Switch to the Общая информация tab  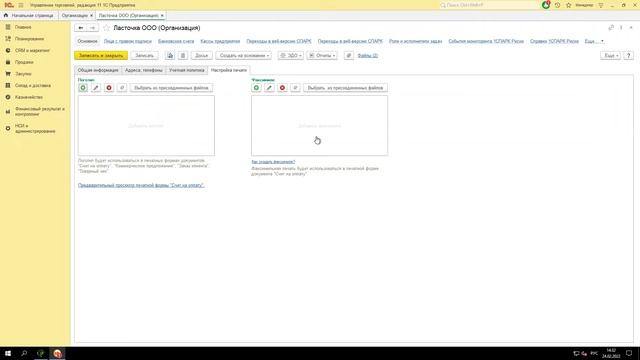pyautogui.click(x=98, y=70)
